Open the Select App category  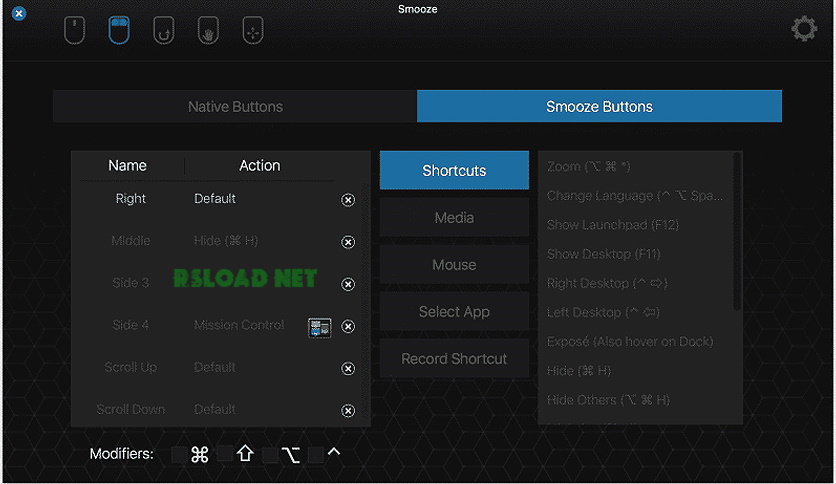pos(454,312)
